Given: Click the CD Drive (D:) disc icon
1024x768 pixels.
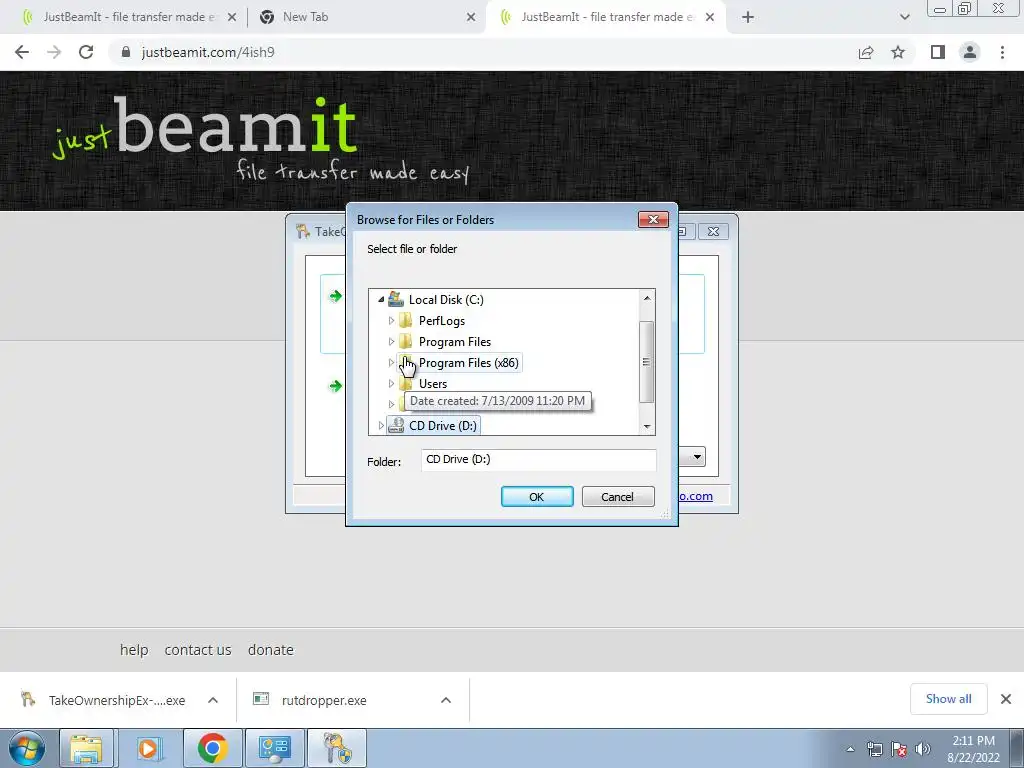Looking at the screenshot, I should tap(396, 425).
